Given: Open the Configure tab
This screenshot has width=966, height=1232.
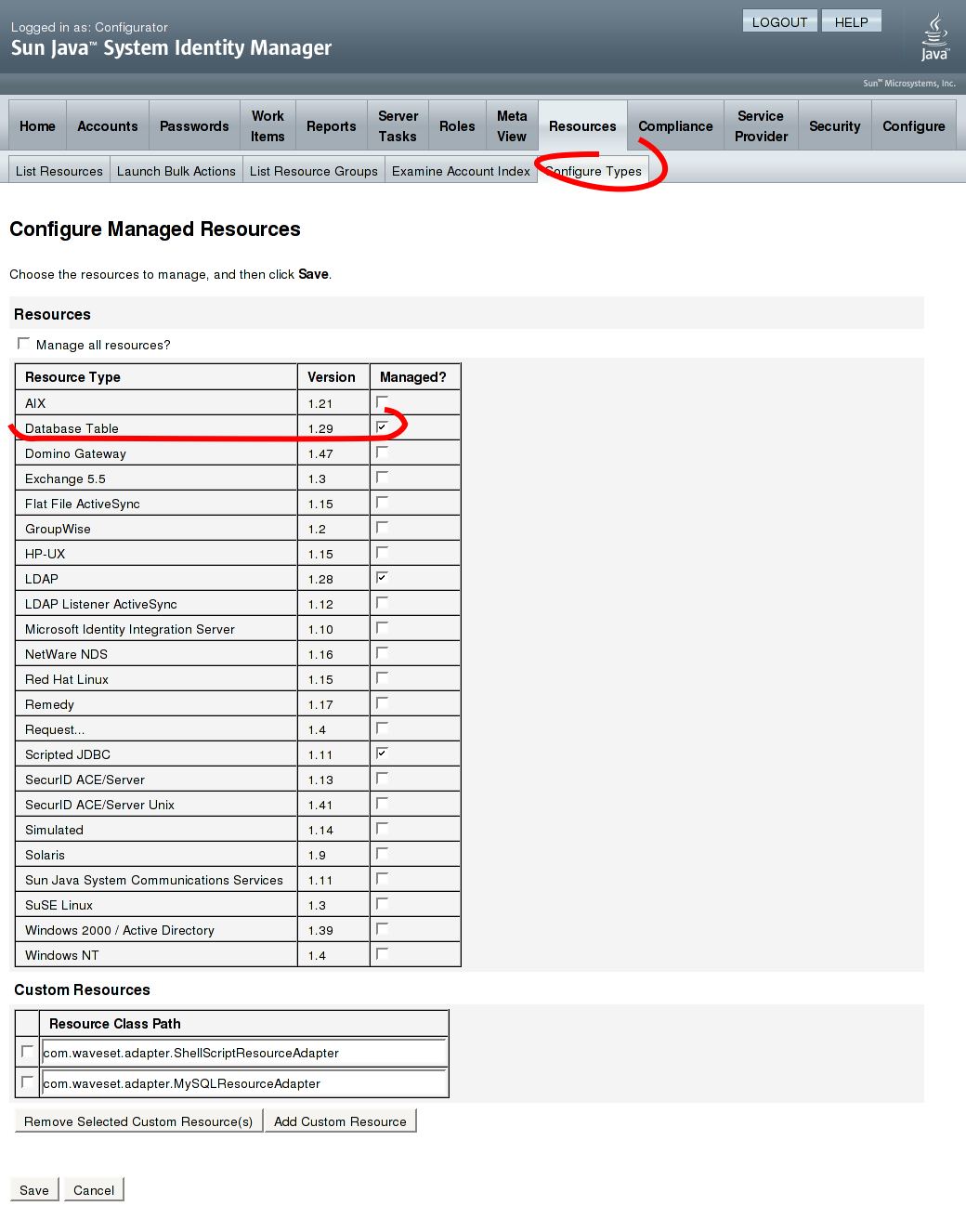Looking at the screenshot, I should coord(914,126).
